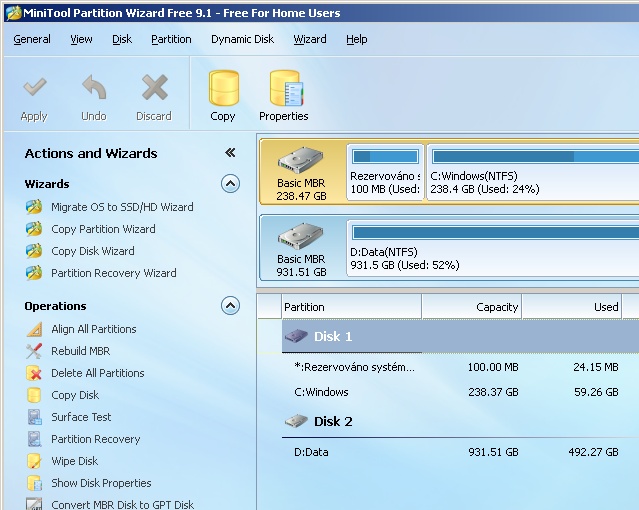Click the Surface Test icon
Image resolution: width=639 pixels, height=510 pixels.
click(x=34, y=417)
